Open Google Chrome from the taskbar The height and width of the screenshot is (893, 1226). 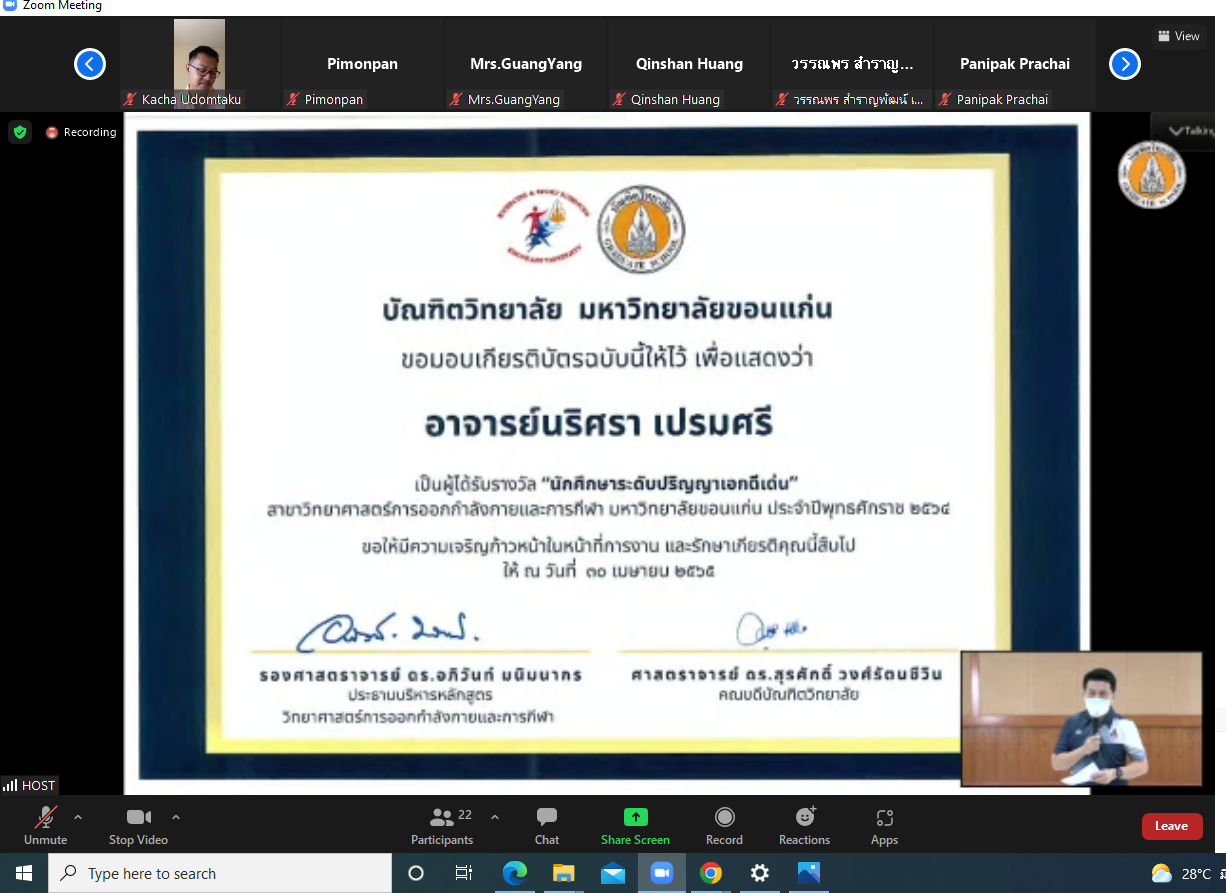(711, 873)
